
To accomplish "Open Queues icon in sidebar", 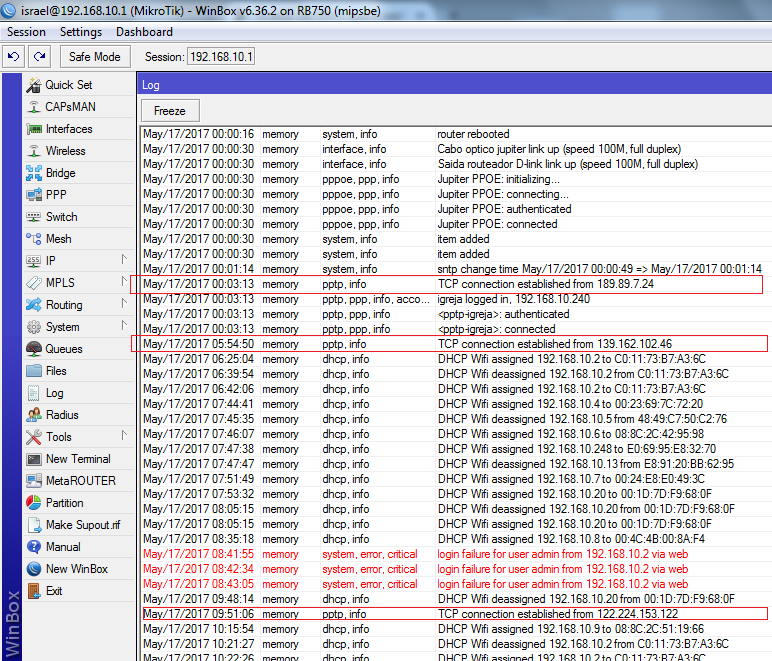I will click(x=34, y=349).
